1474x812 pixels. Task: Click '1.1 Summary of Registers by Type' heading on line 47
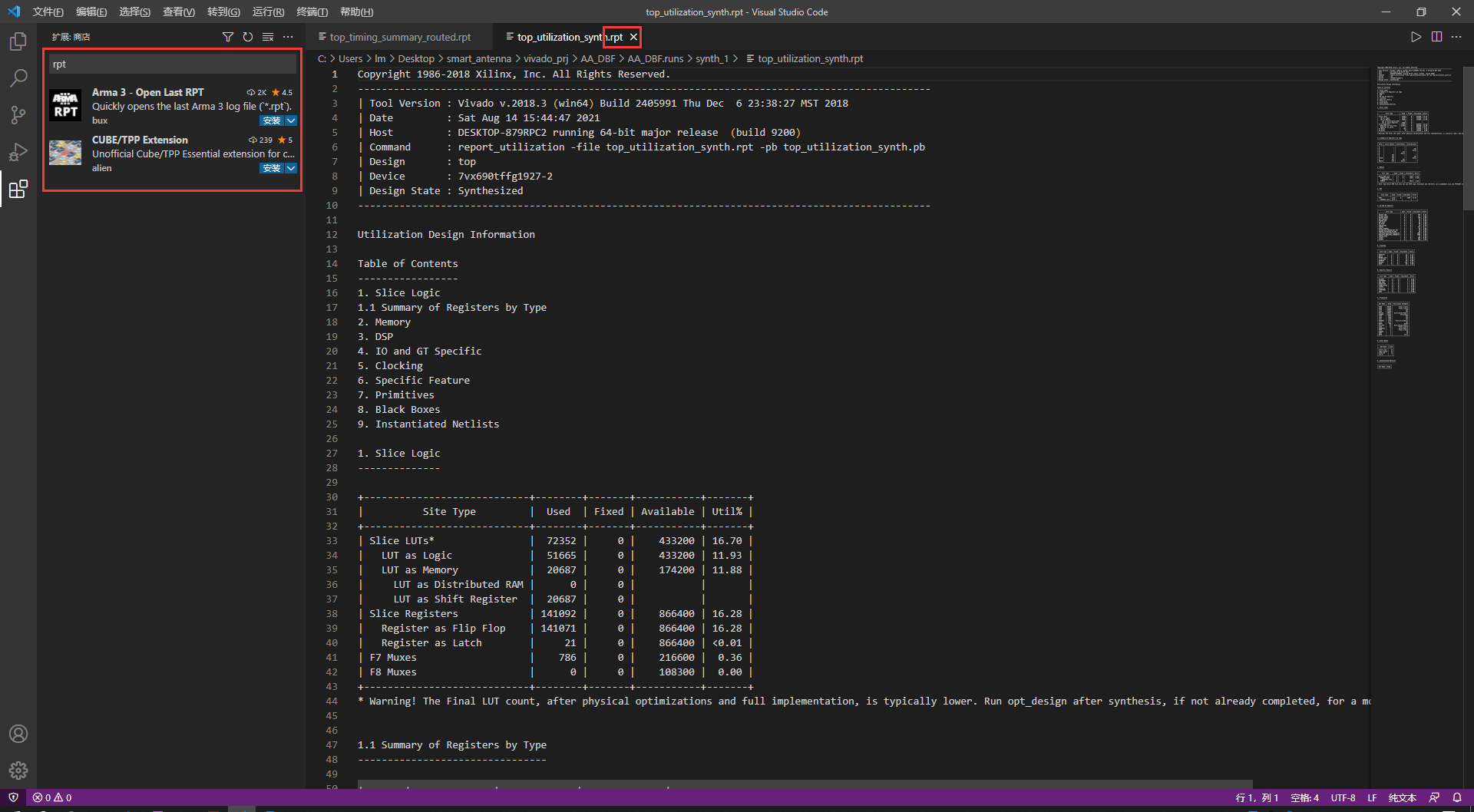451,744
